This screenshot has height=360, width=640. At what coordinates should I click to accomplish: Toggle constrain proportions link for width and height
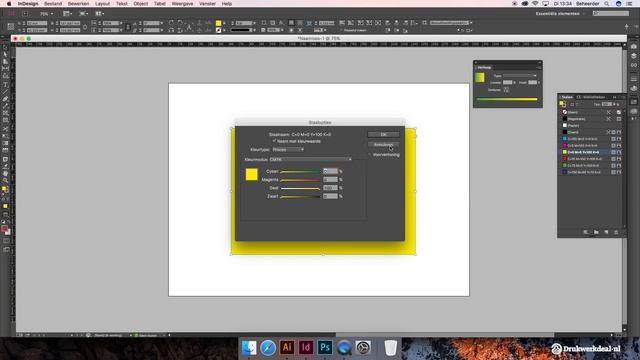[84, 27]
